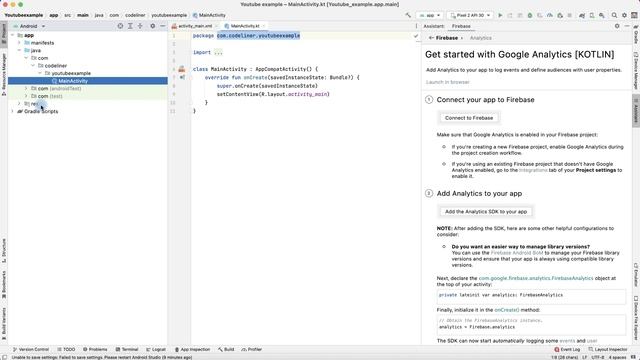Collapse the youtubeexample package

point(40,73)
